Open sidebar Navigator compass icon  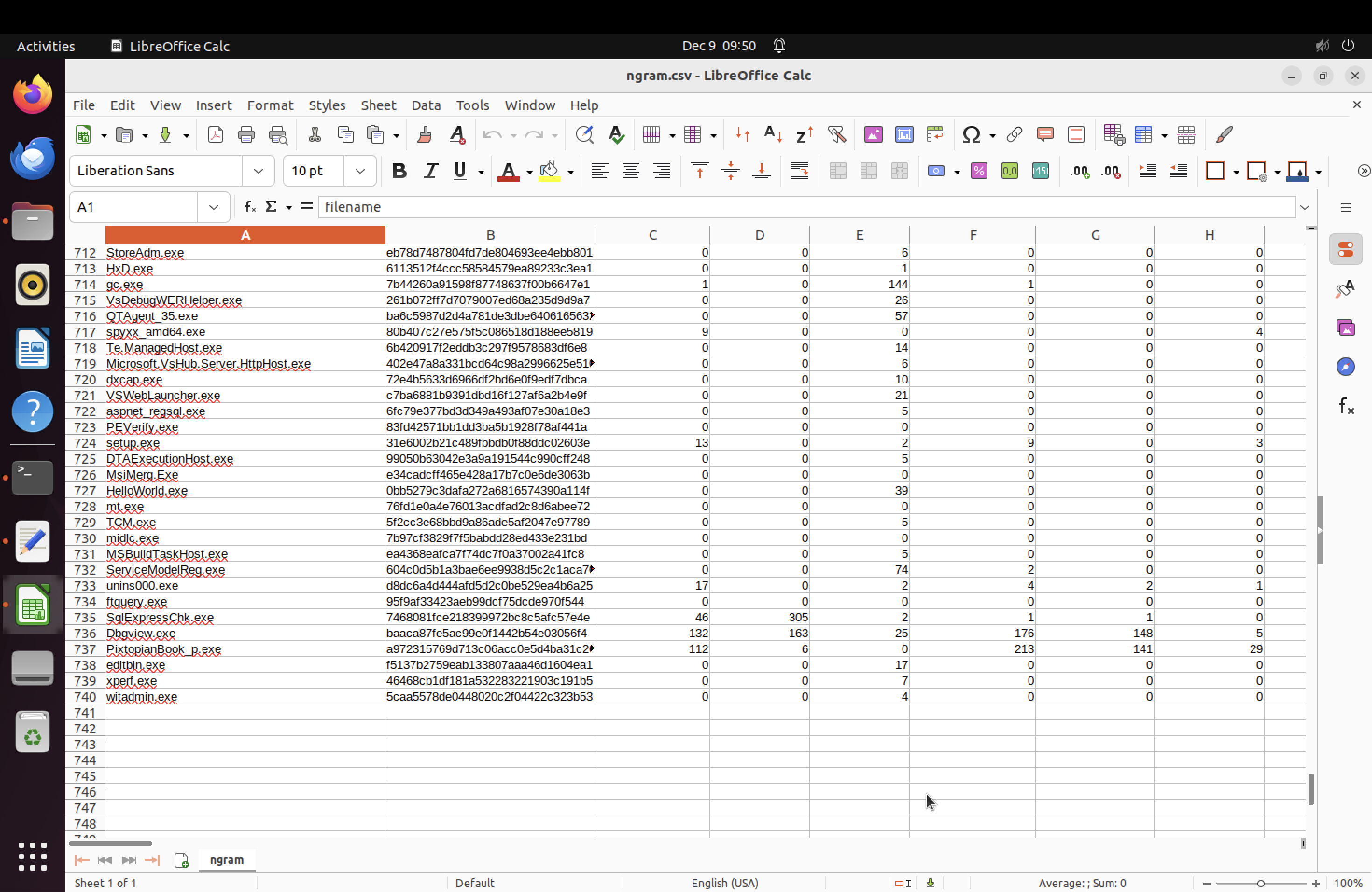point(1345,367)
